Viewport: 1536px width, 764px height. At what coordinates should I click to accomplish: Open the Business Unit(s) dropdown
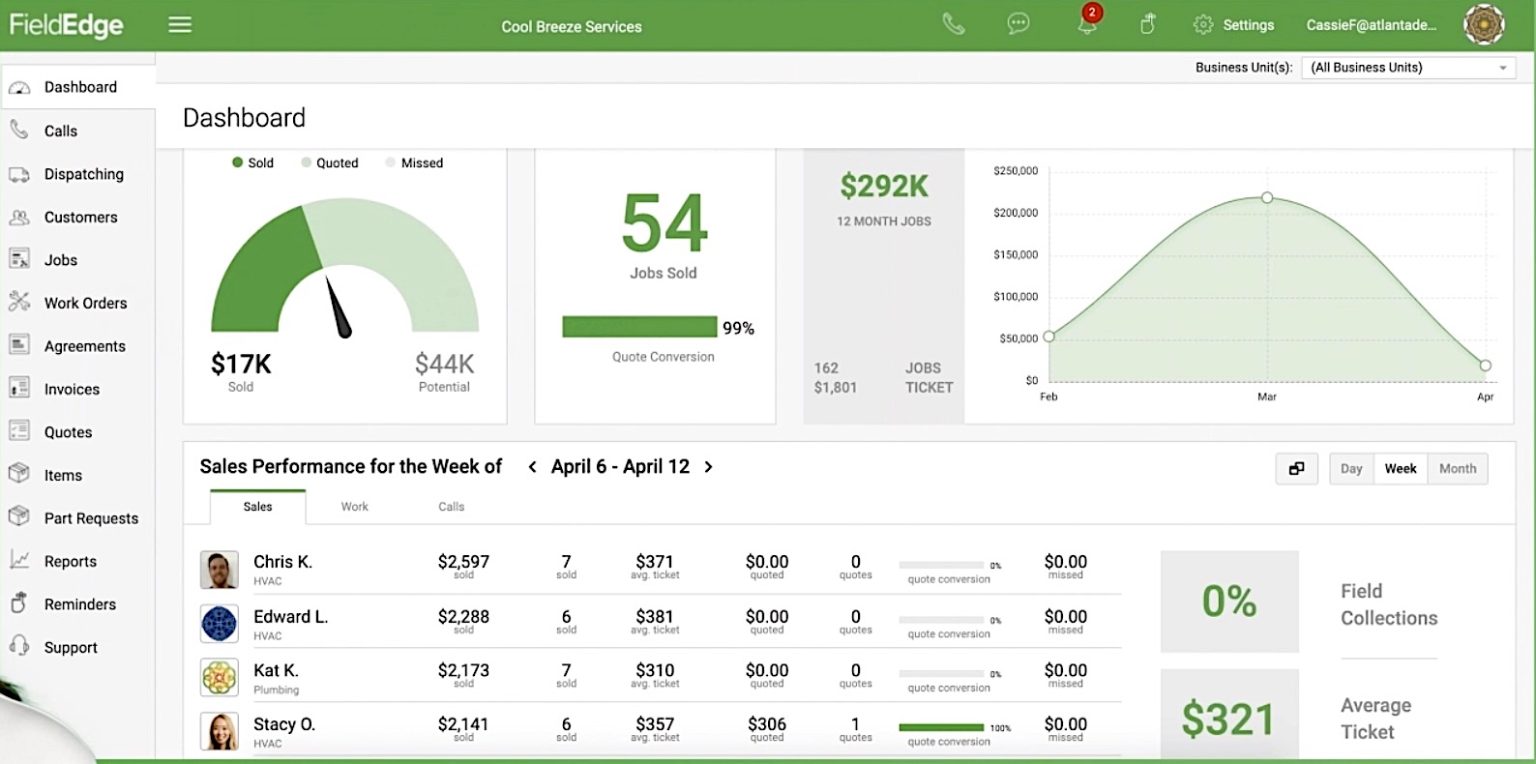[x=1407, y=67]
